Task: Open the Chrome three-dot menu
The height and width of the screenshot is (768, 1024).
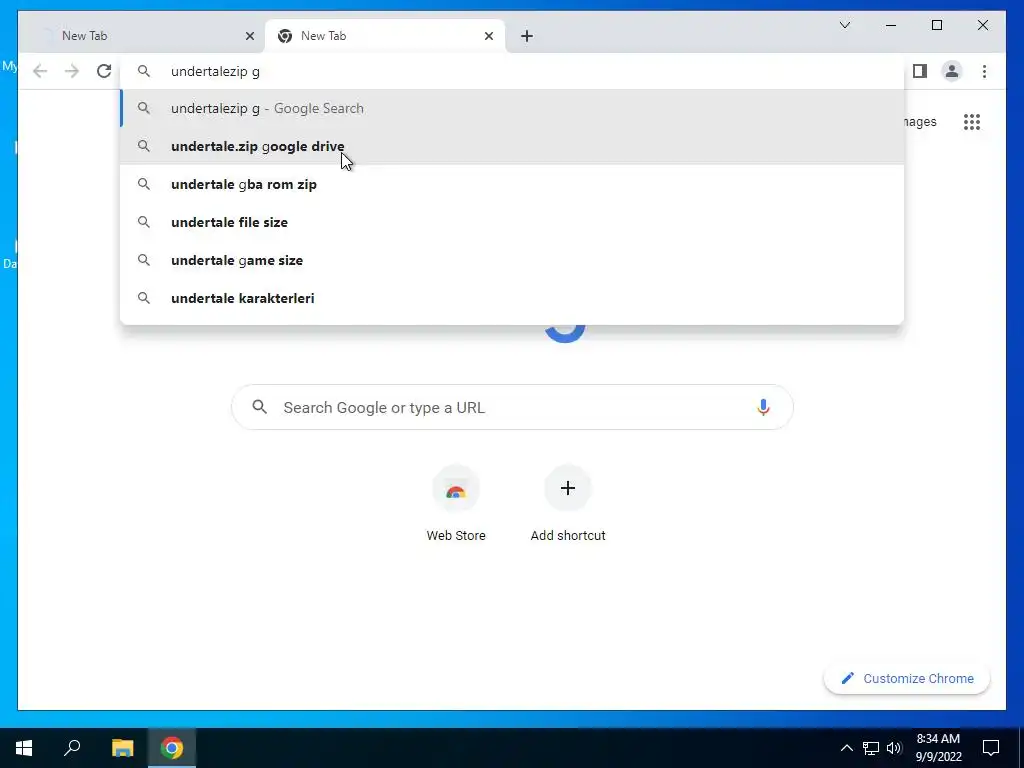Action: 984,71
